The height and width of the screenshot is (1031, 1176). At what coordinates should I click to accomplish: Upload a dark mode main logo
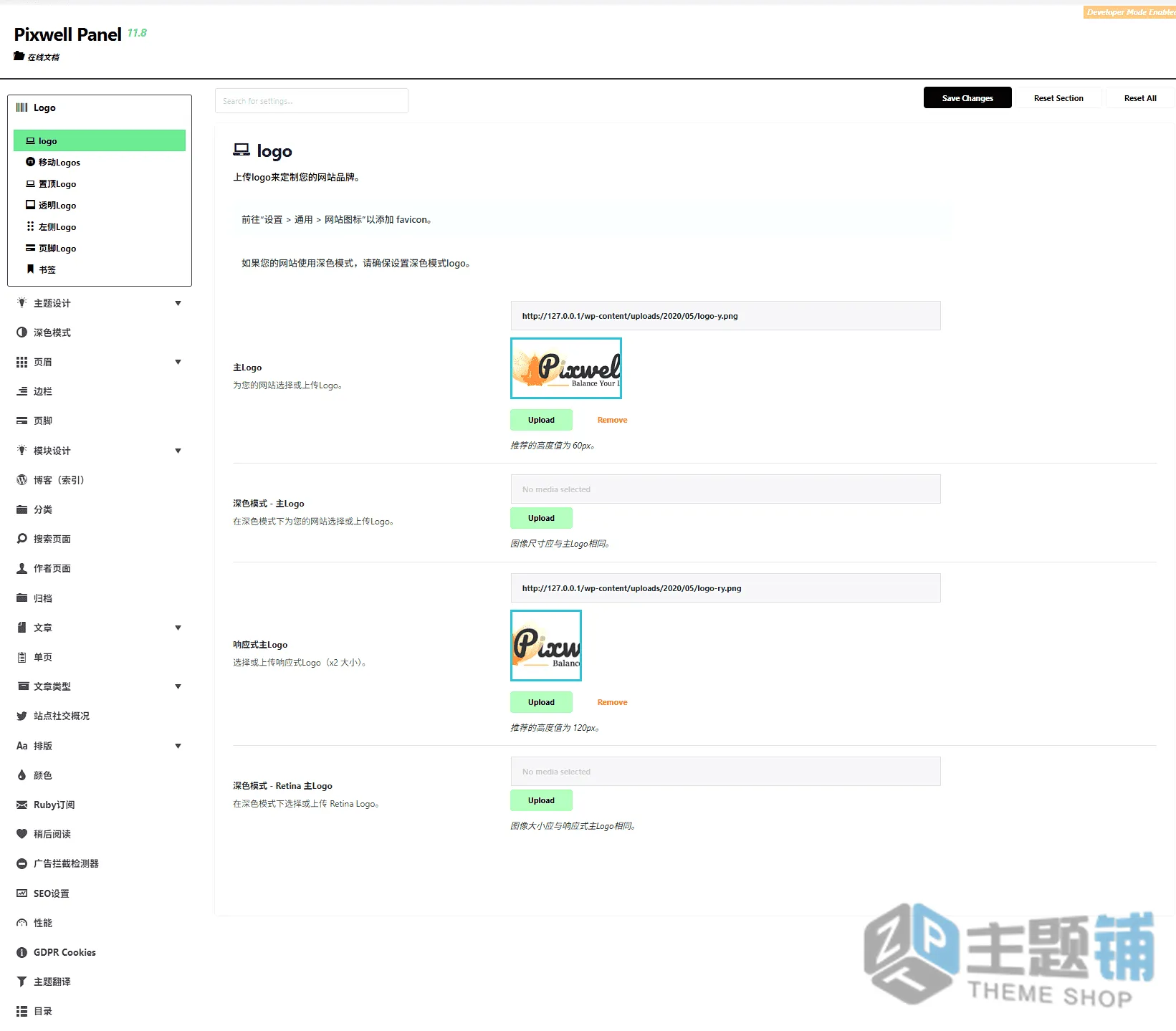point(541,518)
